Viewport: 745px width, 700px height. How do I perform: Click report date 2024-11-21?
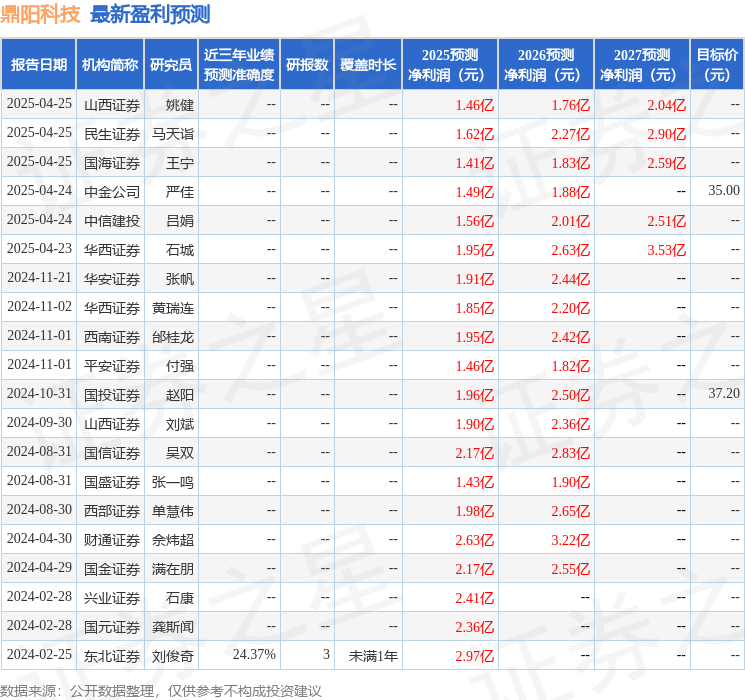coord(39,277)
